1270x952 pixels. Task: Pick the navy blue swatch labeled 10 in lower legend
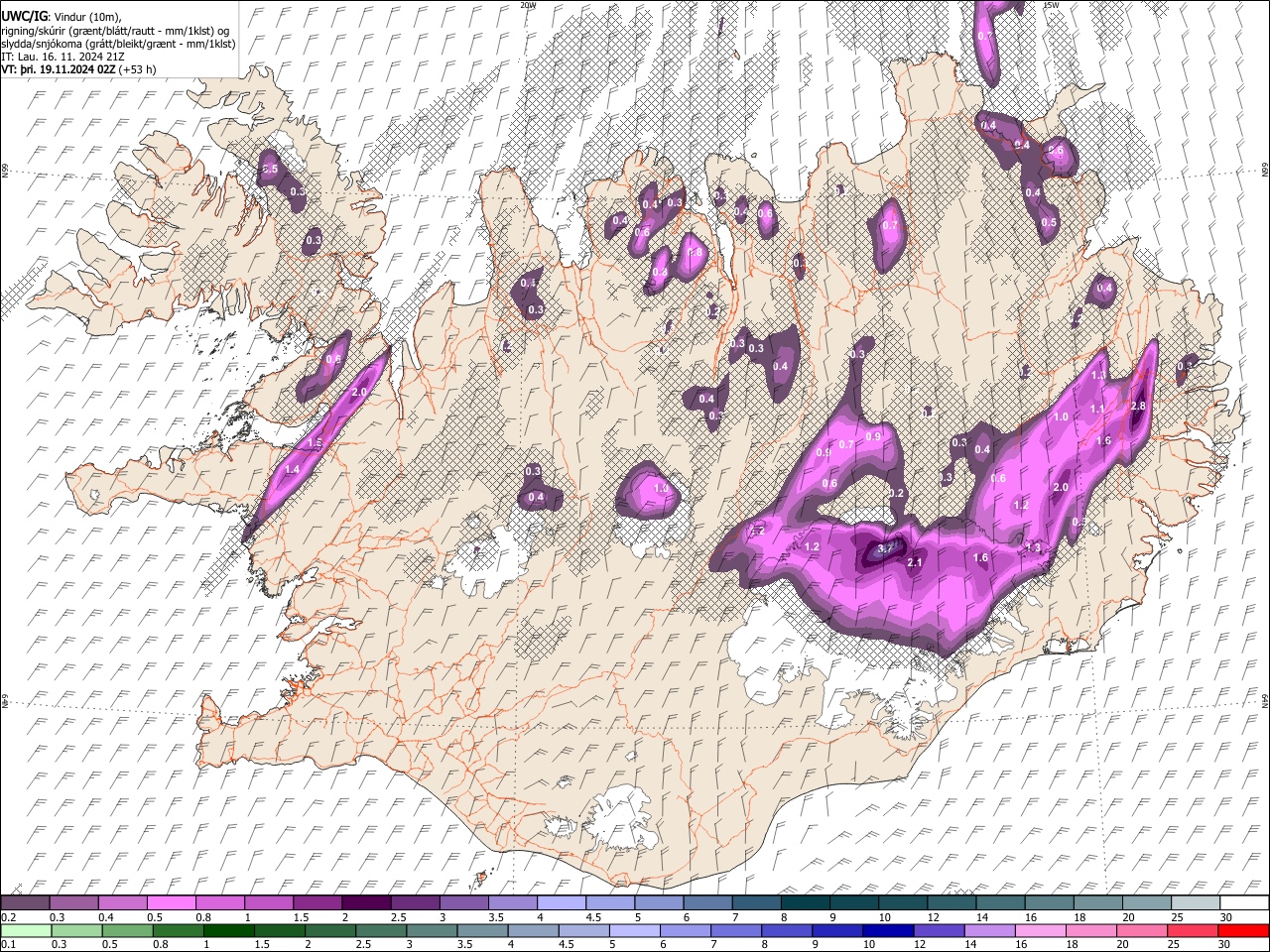[888, 930]
